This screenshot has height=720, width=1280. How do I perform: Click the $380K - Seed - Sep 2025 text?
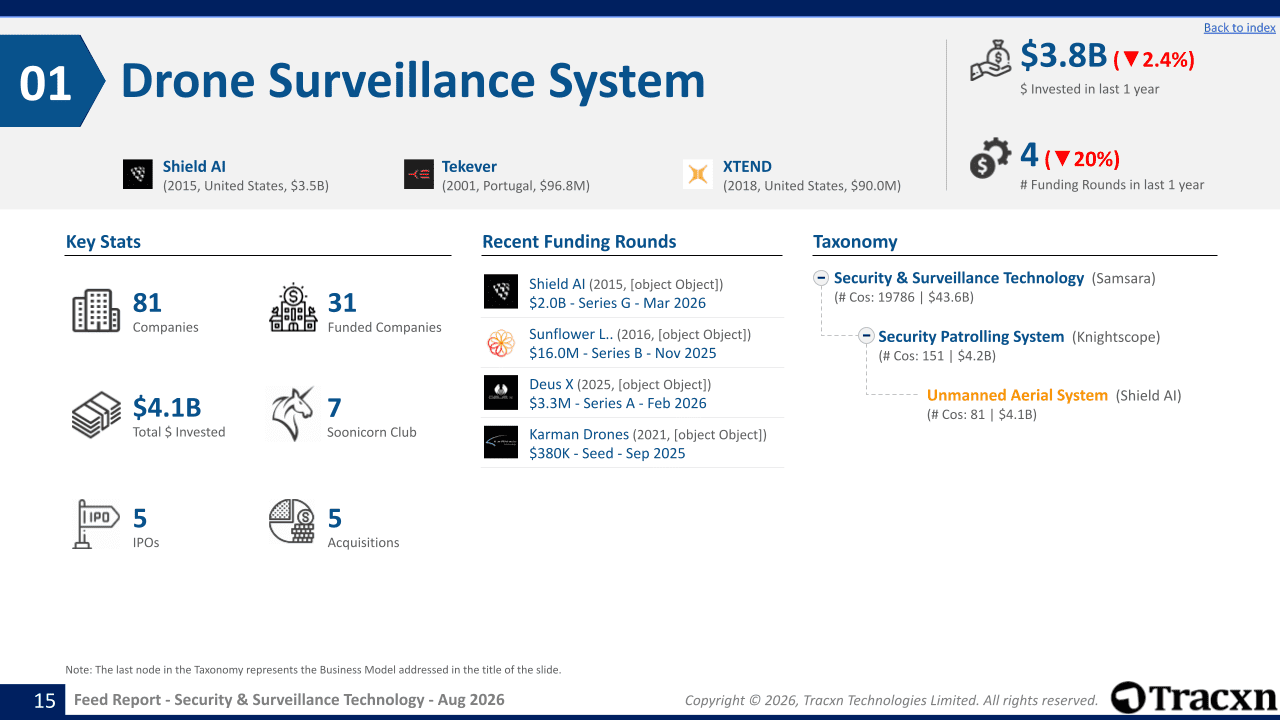pyautogui.click(x=607, y=453)
